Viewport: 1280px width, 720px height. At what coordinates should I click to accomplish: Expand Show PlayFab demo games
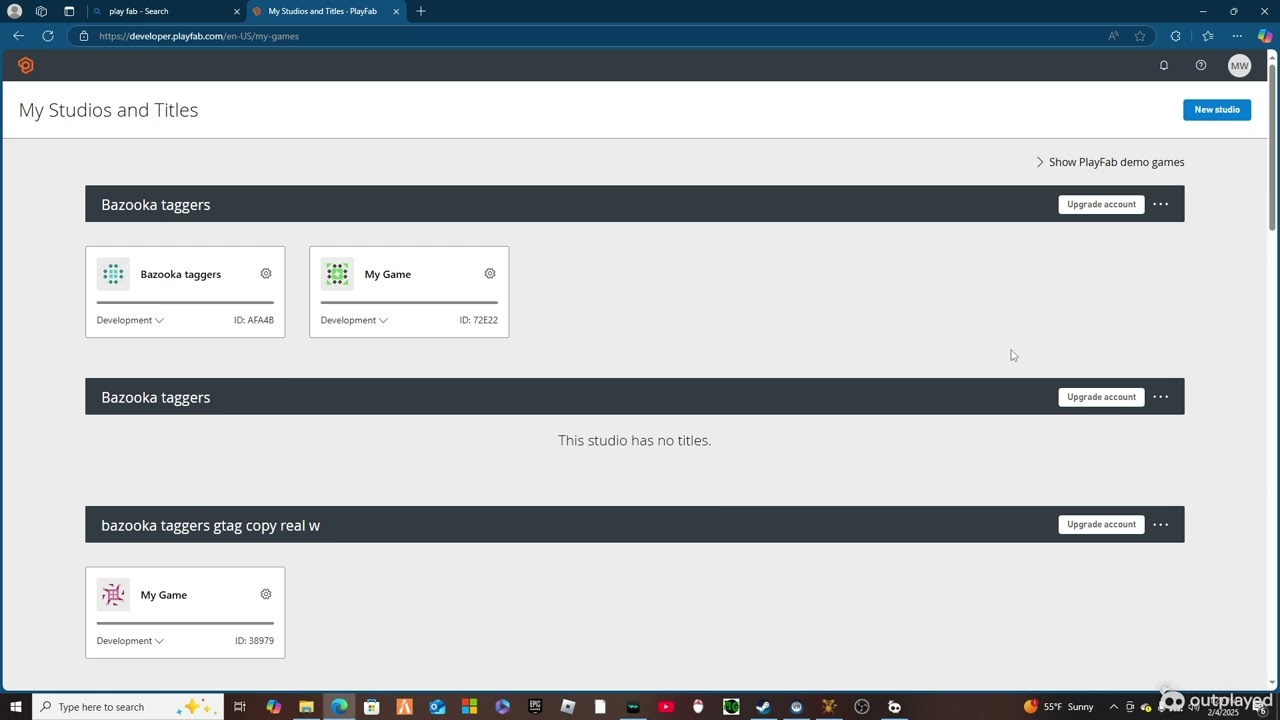pos(1110,162)
